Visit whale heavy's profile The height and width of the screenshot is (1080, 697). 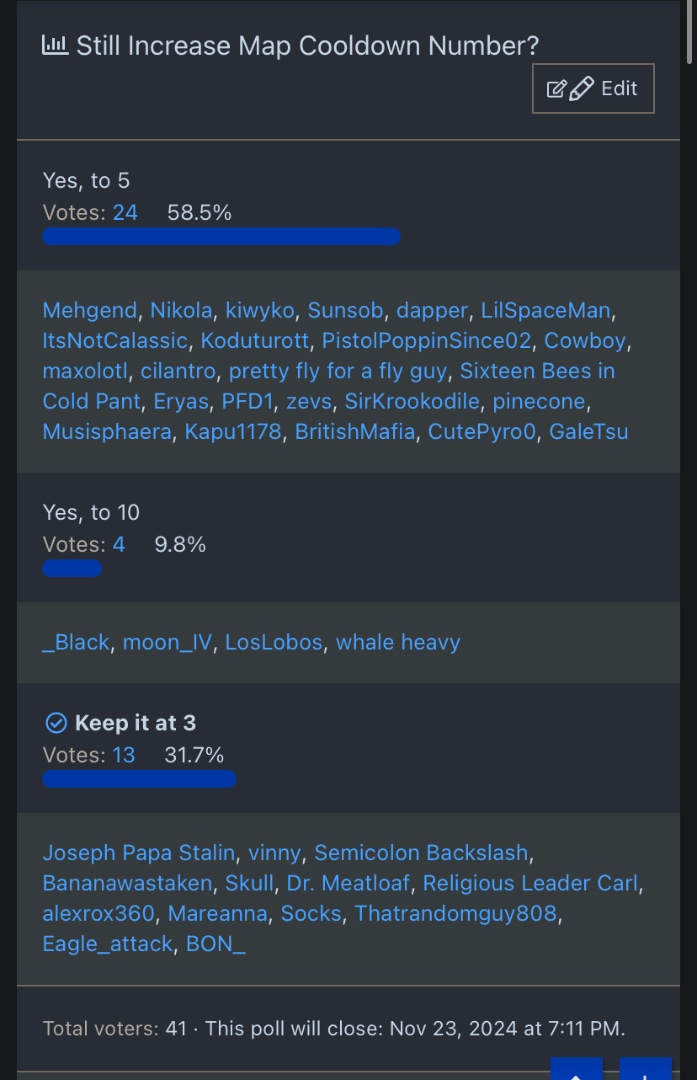[398, 642]
